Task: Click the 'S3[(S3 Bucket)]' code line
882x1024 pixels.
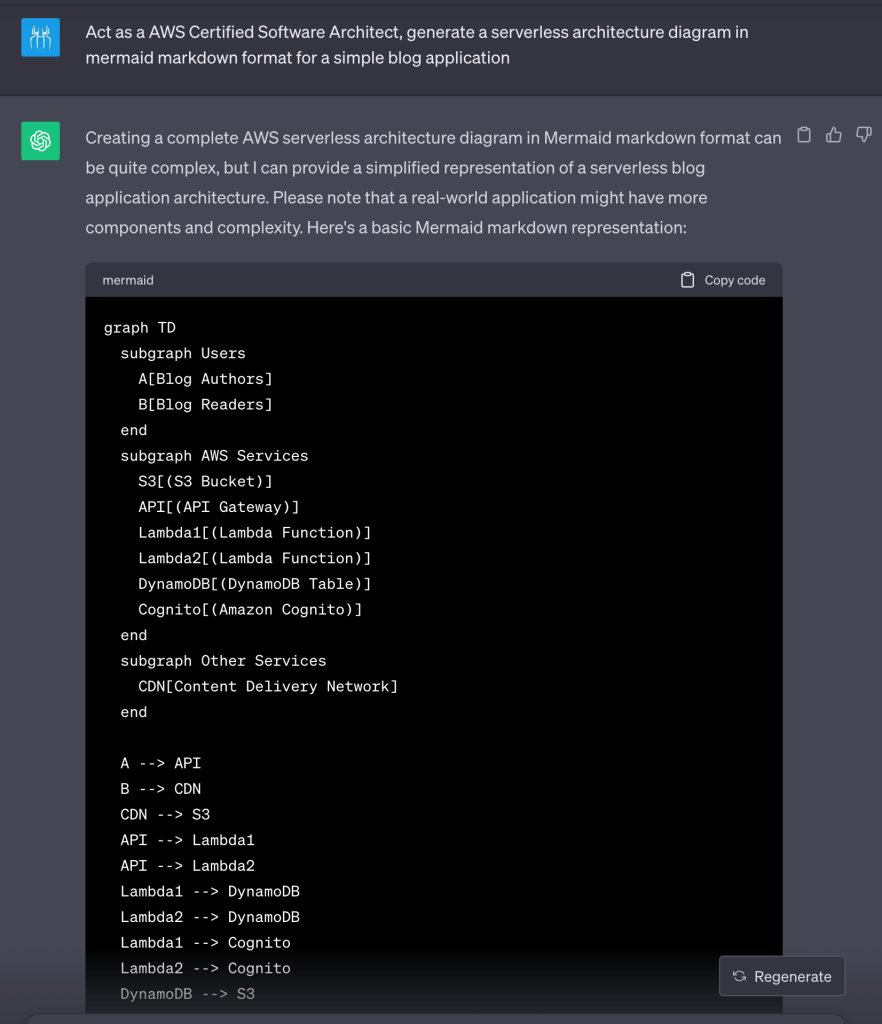Action: tap(205, 481)
